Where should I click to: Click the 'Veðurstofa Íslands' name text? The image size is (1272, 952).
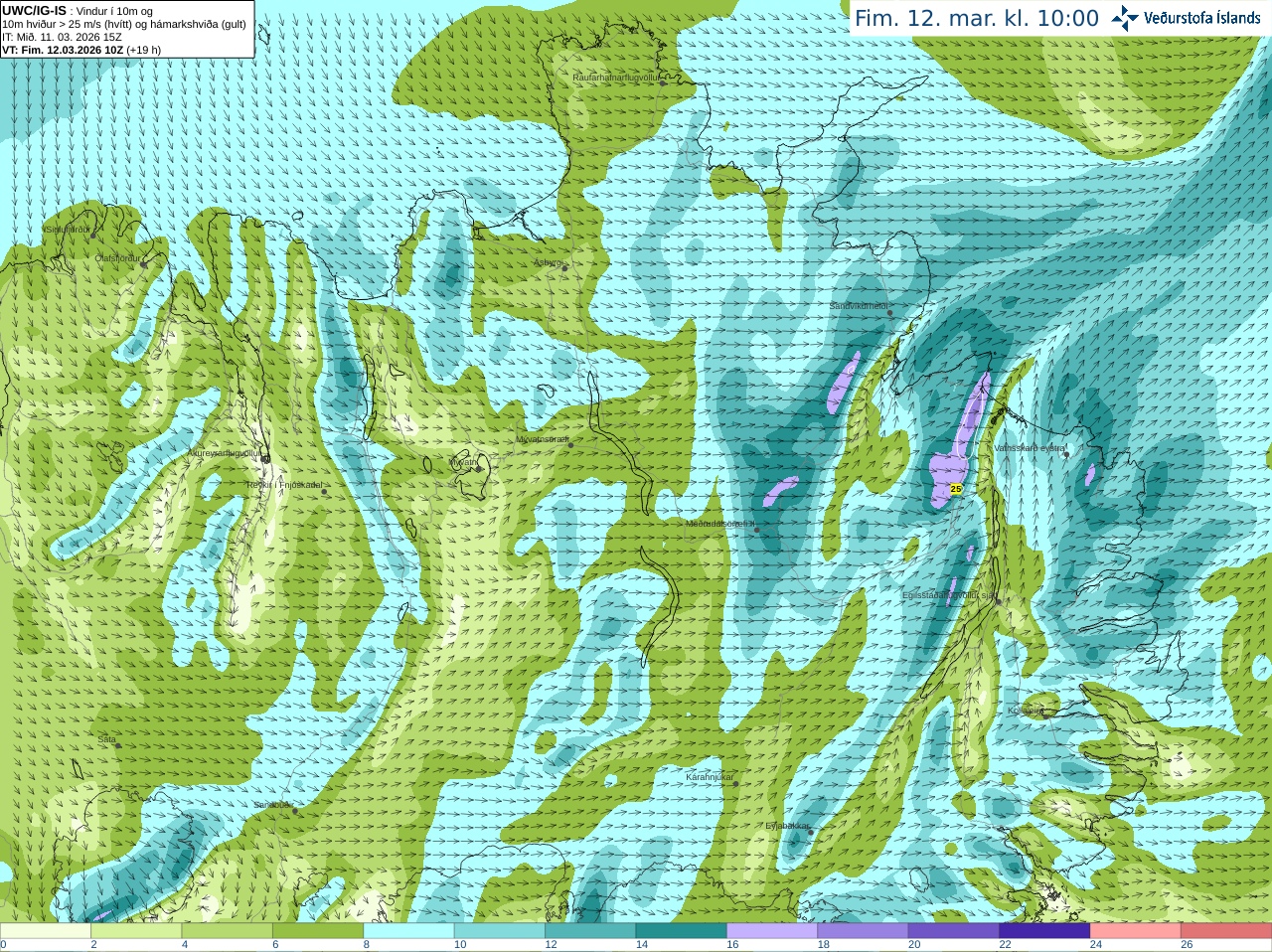[x=1202, y=18]
